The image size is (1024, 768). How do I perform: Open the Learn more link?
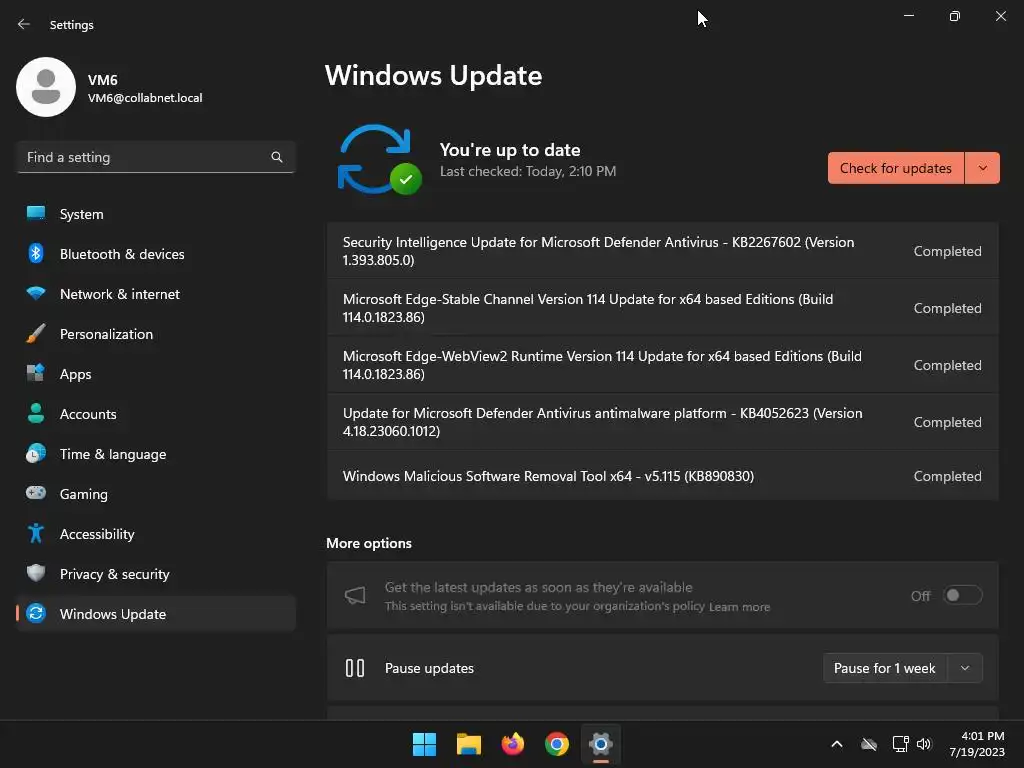tap(739, 607)
